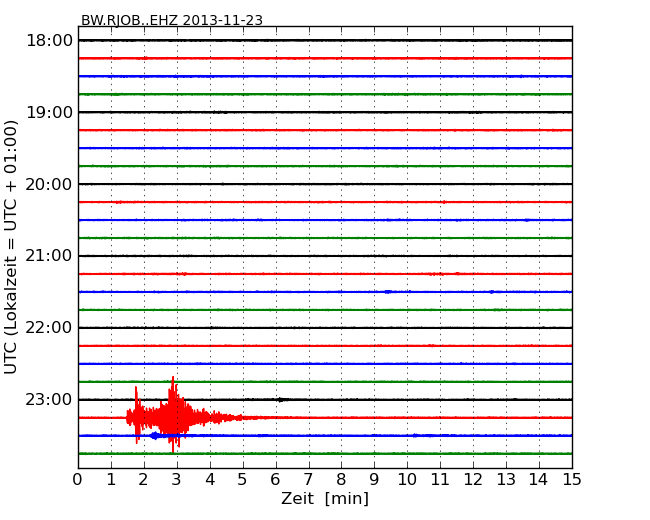
Task: Click x-axis tick label 4
Action: (x=210, y=480)
